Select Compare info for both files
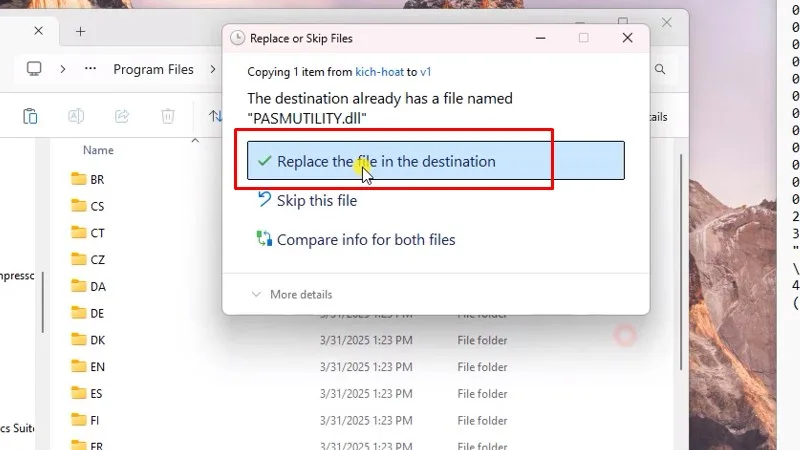 pos(365,240)
